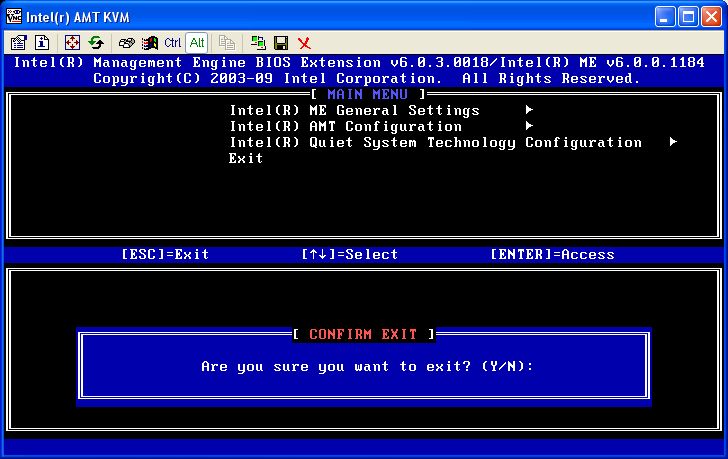Toggle the Ctrl key button
Viewport: 728px width, 459px height.
pyautogui.click(x=173, y=43)
